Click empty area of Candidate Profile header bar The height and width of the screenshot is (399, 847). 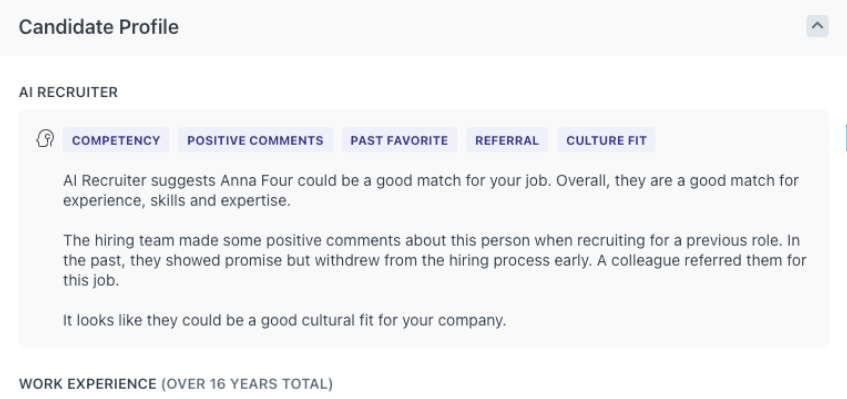(486, 27)
